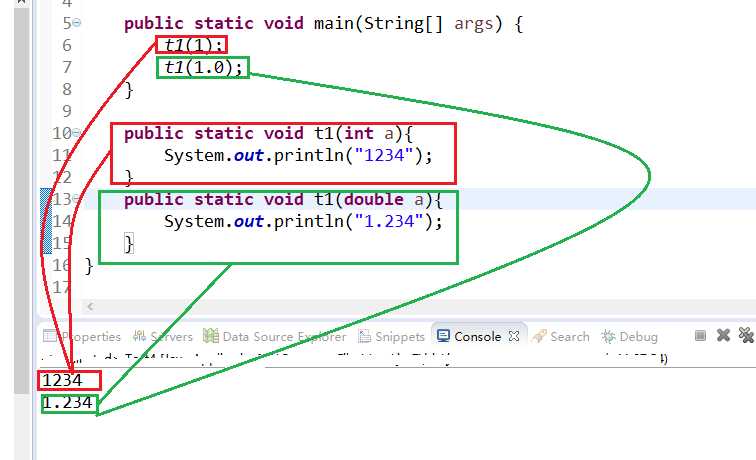The image size is (756, 460).
Task: Click the Search flashlight icon
Action: pos(539,336)
